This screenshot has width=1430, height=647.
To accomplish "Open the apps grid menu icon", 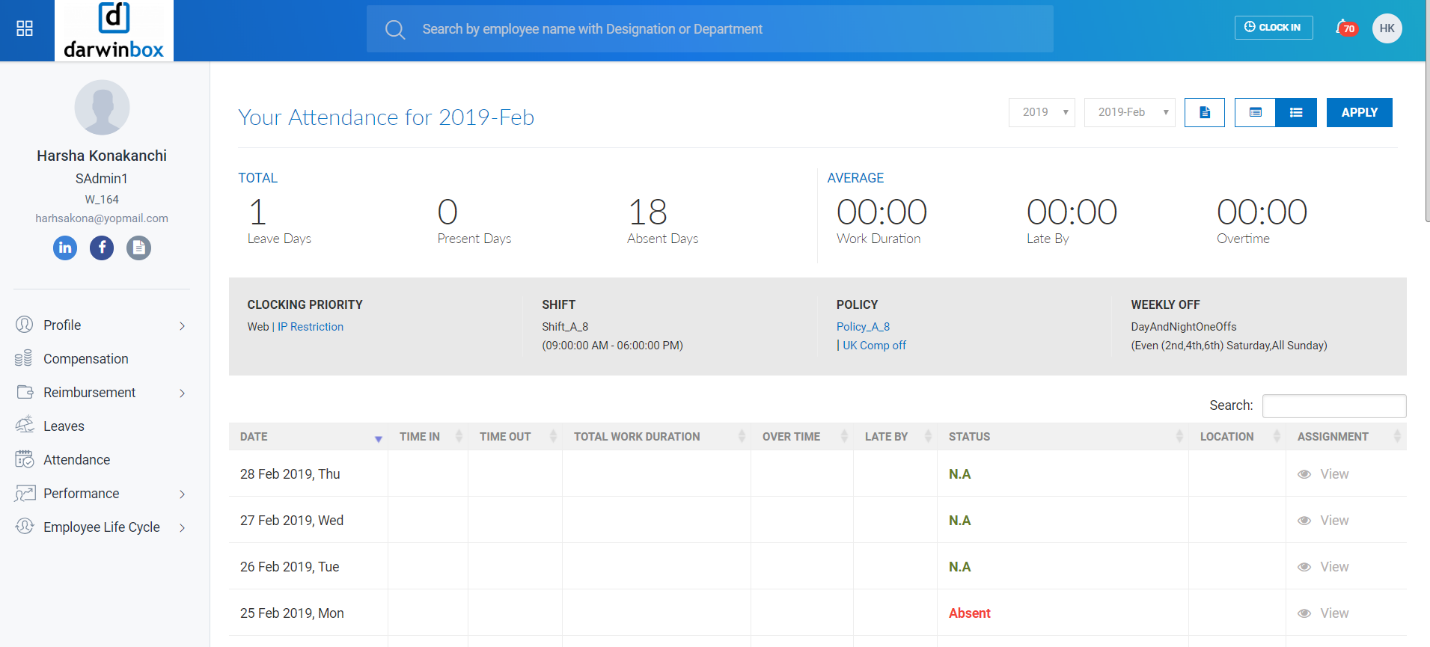I will tap(25, 29).
